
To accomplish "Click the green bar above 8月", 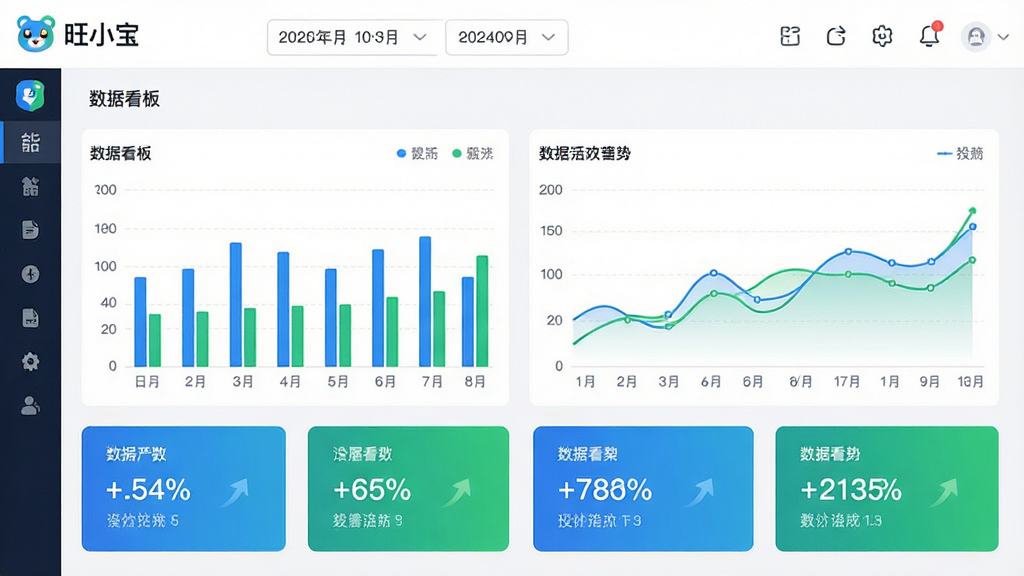I will [482, 311].
